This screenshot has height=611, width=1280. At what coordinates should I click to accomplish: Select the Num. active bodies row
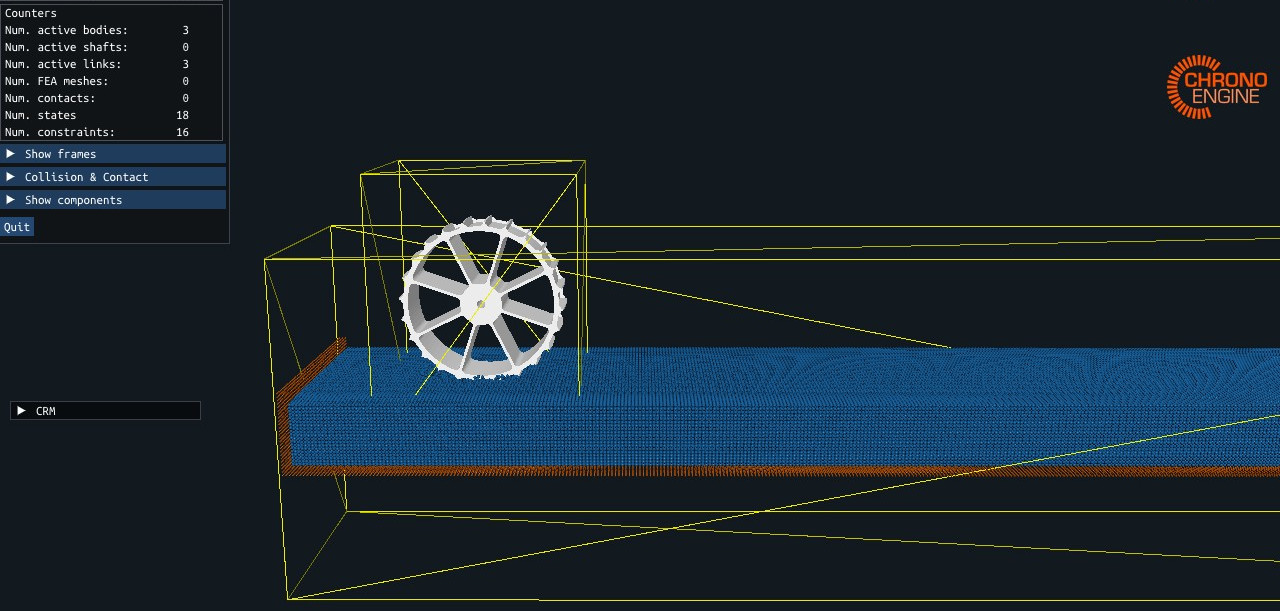(97, 30)
